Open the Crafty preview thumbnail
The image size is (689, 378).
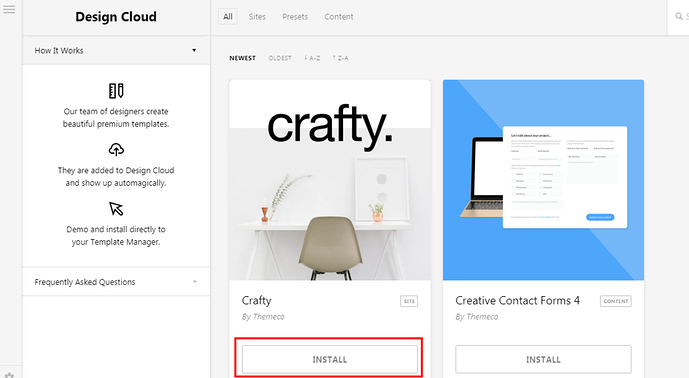[330, 180]
